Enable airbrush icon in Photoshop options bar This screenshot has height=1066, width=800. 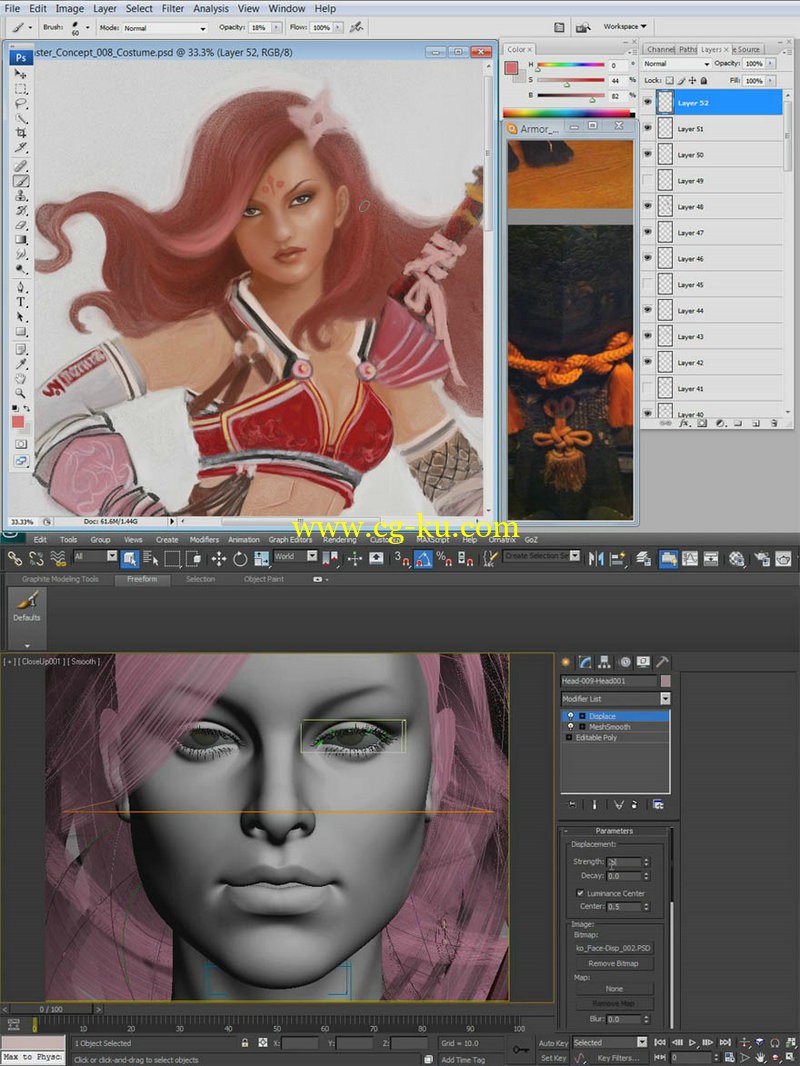356,27
